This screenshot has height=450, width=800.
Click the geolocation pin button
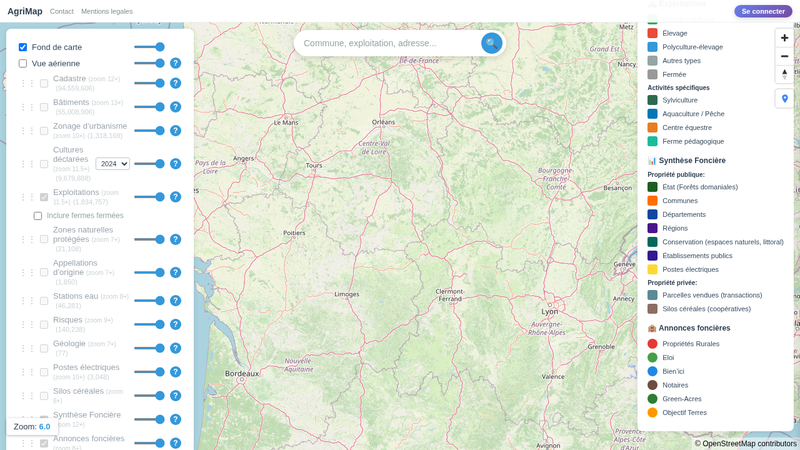click(784, 98)
